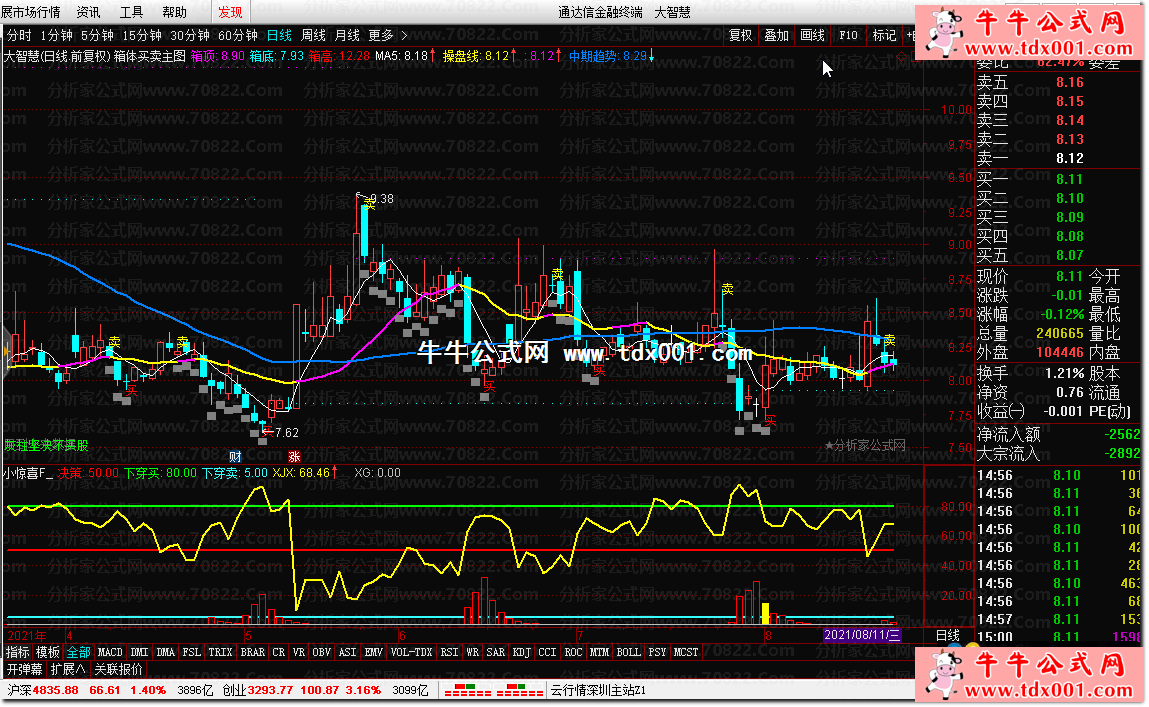1149x707 pixels.
Task: Click the blue 财 marker on the chart
Action: point(234,456)
